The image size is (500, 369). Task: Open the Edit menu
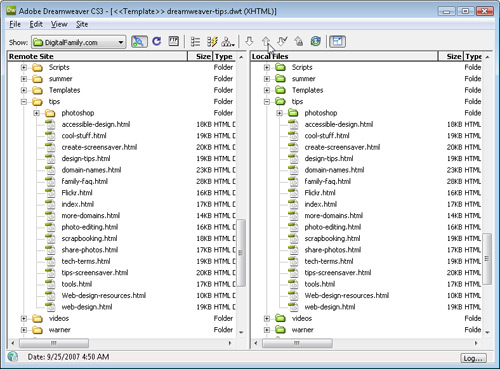pos(36,24)
